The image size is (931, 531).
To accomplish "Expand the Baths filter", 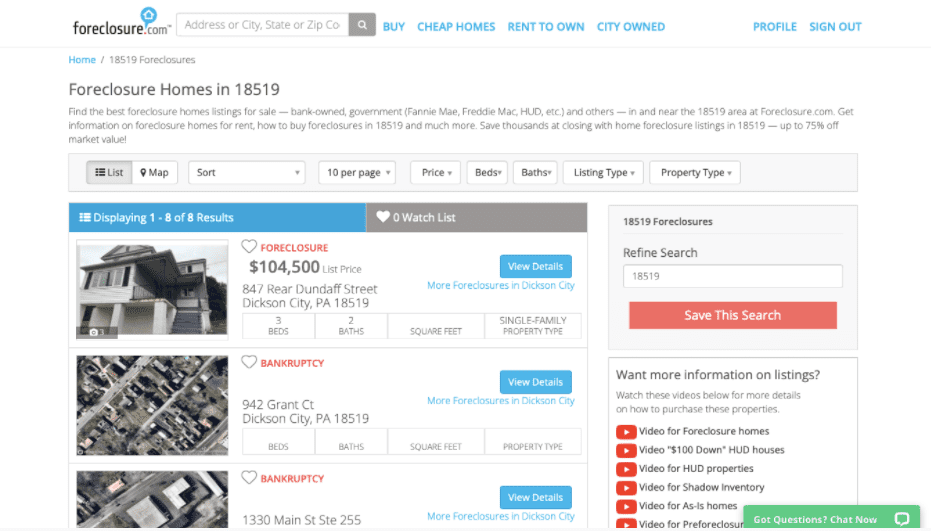I will point(536,172).
